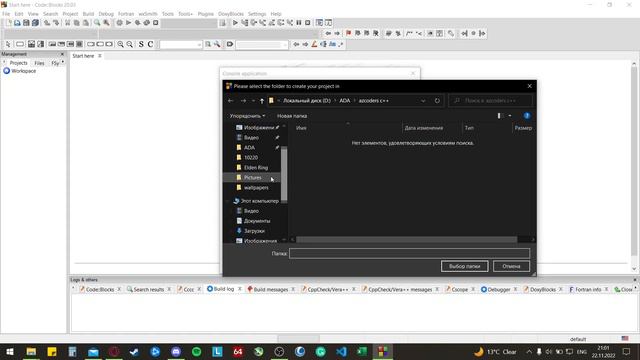Click the red bookmark flag icon
Image resolution: width=640 pixels, height=360 pixels.
pyautogui.click(x=349, y=33)
